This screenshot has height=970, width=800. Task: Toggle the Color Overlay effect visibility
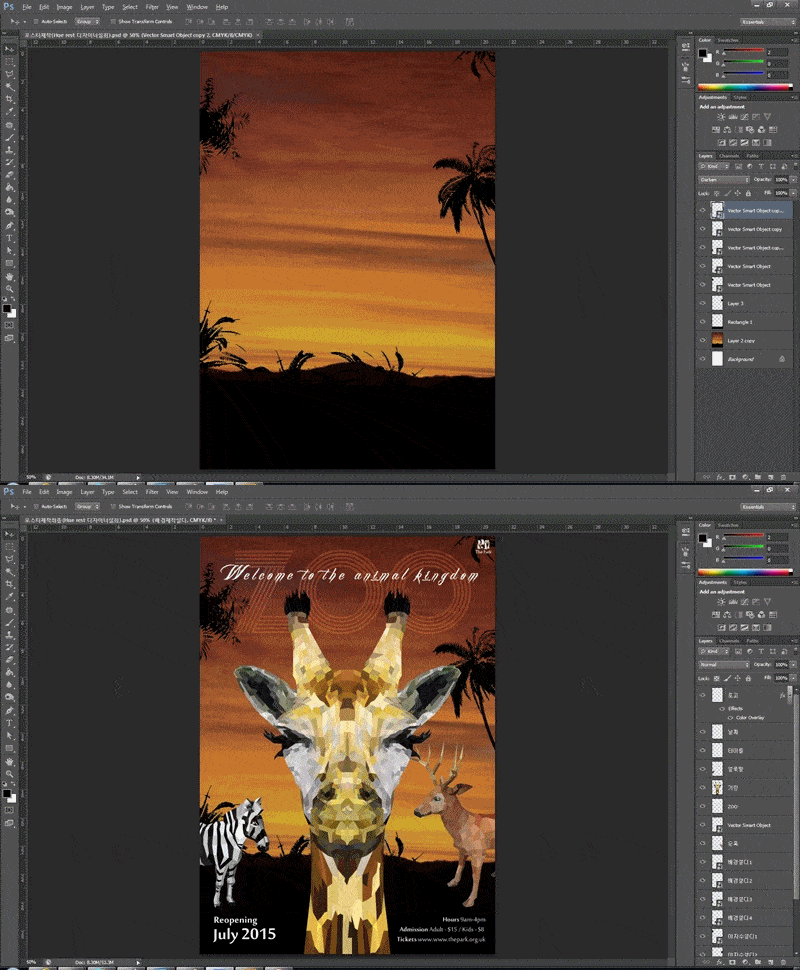click(730, 718)
